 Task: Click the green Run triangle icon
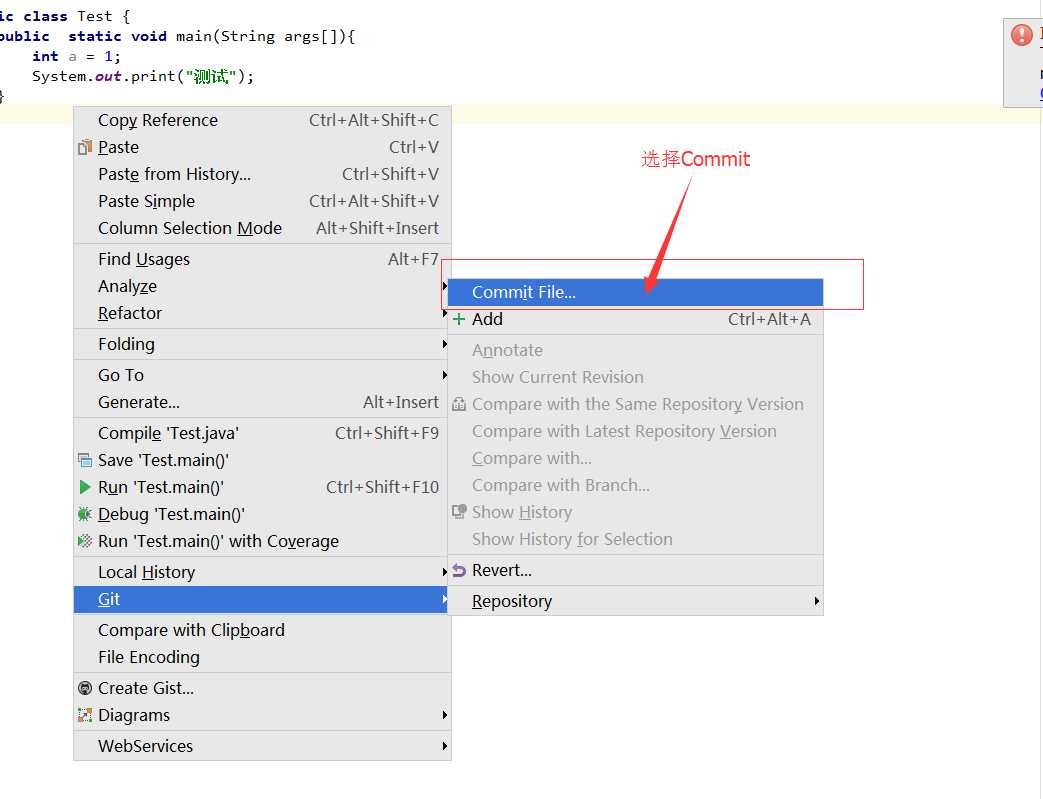click(84, 487)
